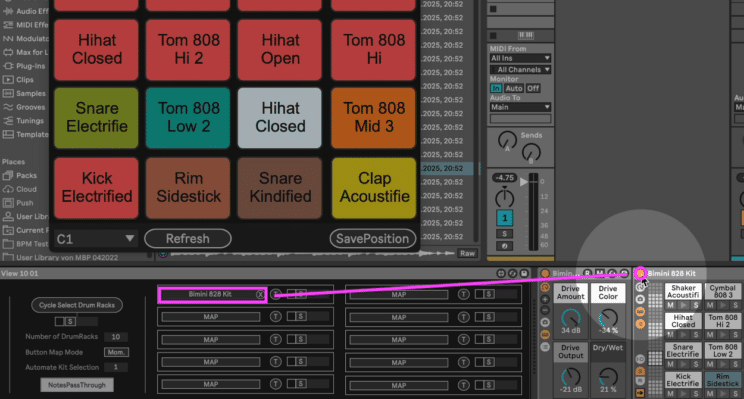Viewport: 744px width, 399px height.
Task: Select Templates in the browser sidebar
Action: [x=26, y=135]
